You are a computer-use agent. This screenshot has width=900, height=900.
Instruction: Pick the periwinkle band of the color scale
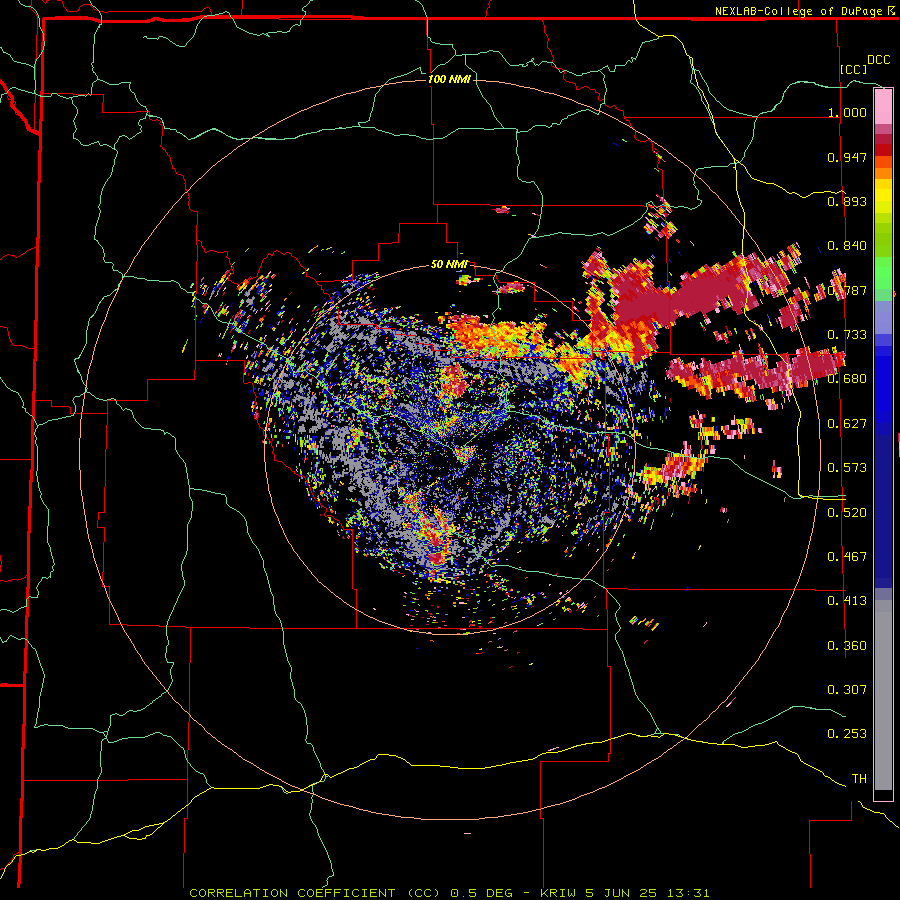[x=883, y=317]
